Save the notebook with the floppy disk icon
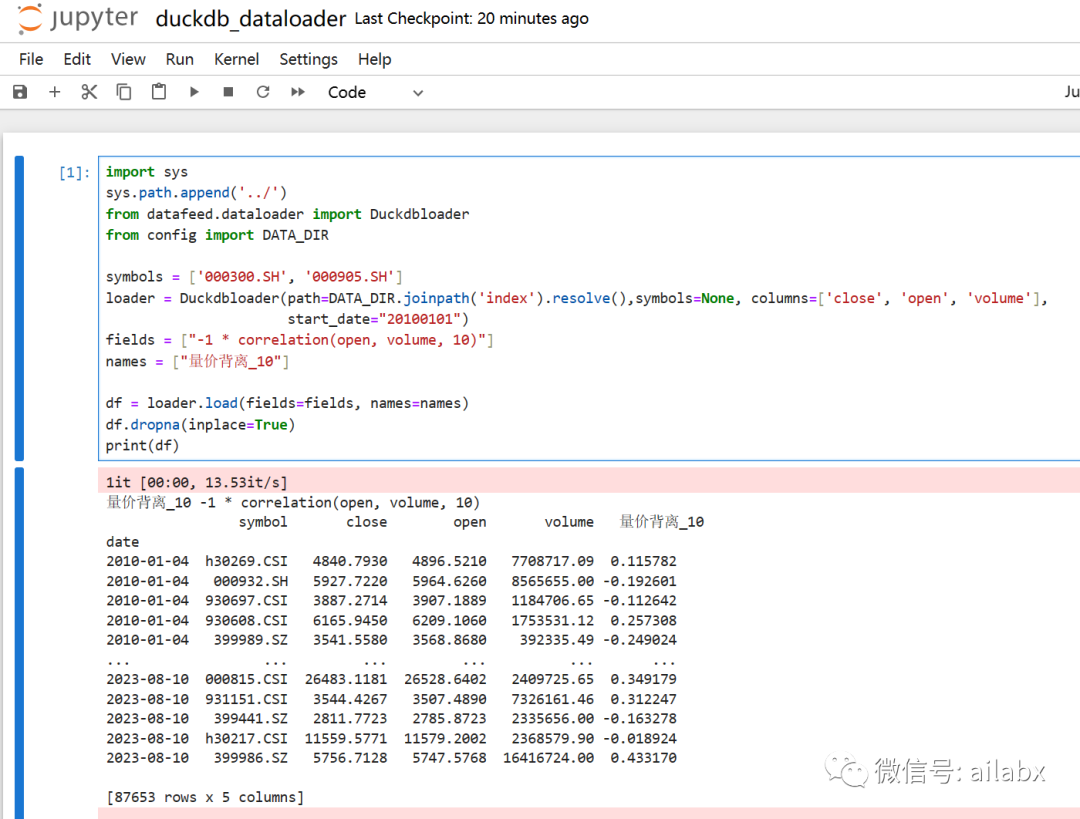Viewport: 1080px width, 819px height. (x=20, y=92)
